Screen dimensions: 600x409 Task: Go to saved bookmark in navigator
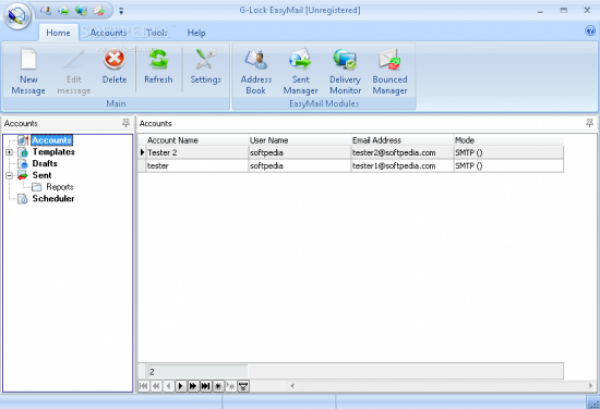[231, 386]
